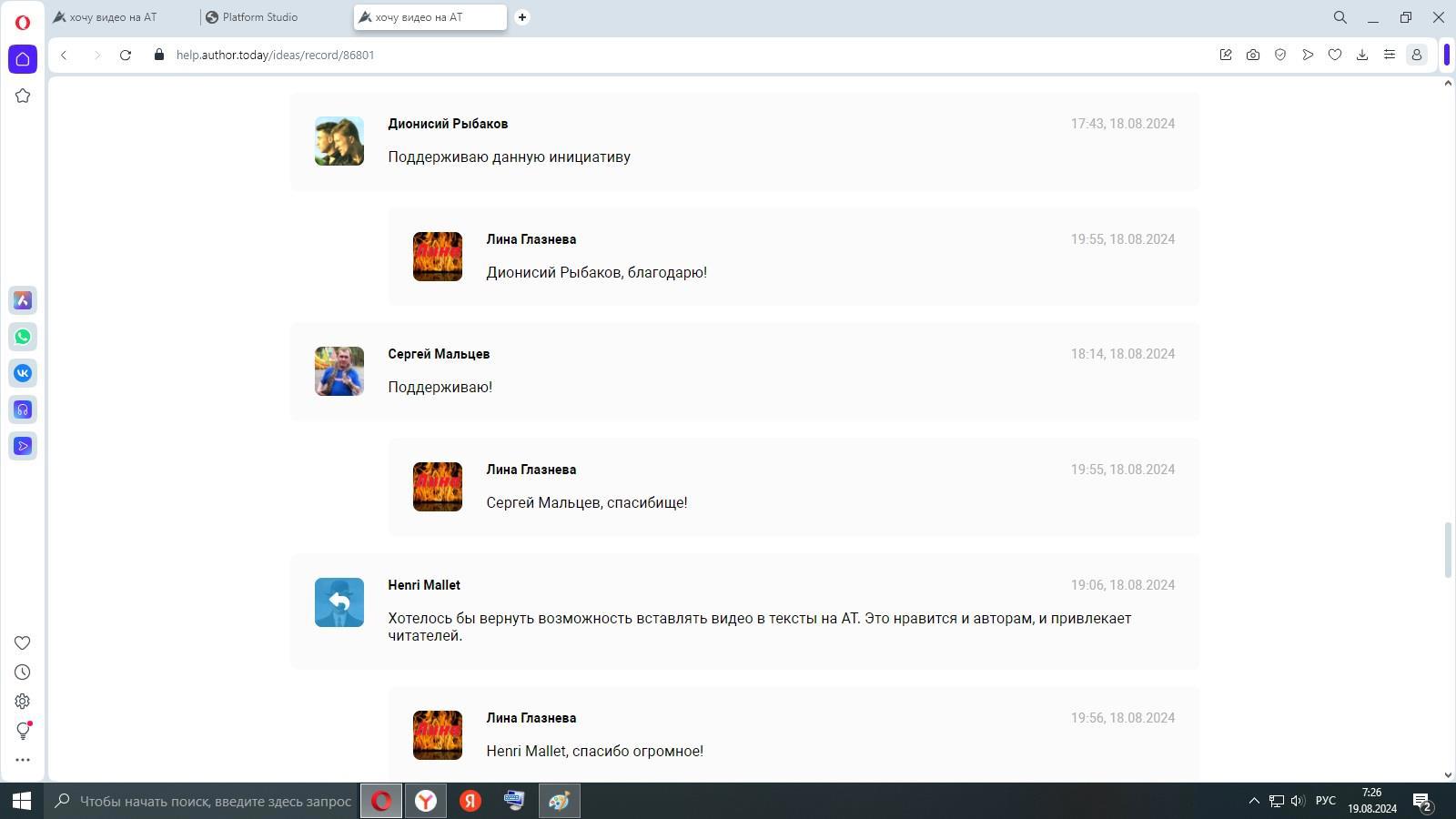
Task: Expand the sidebar three-dots menu
Action: 23,760
